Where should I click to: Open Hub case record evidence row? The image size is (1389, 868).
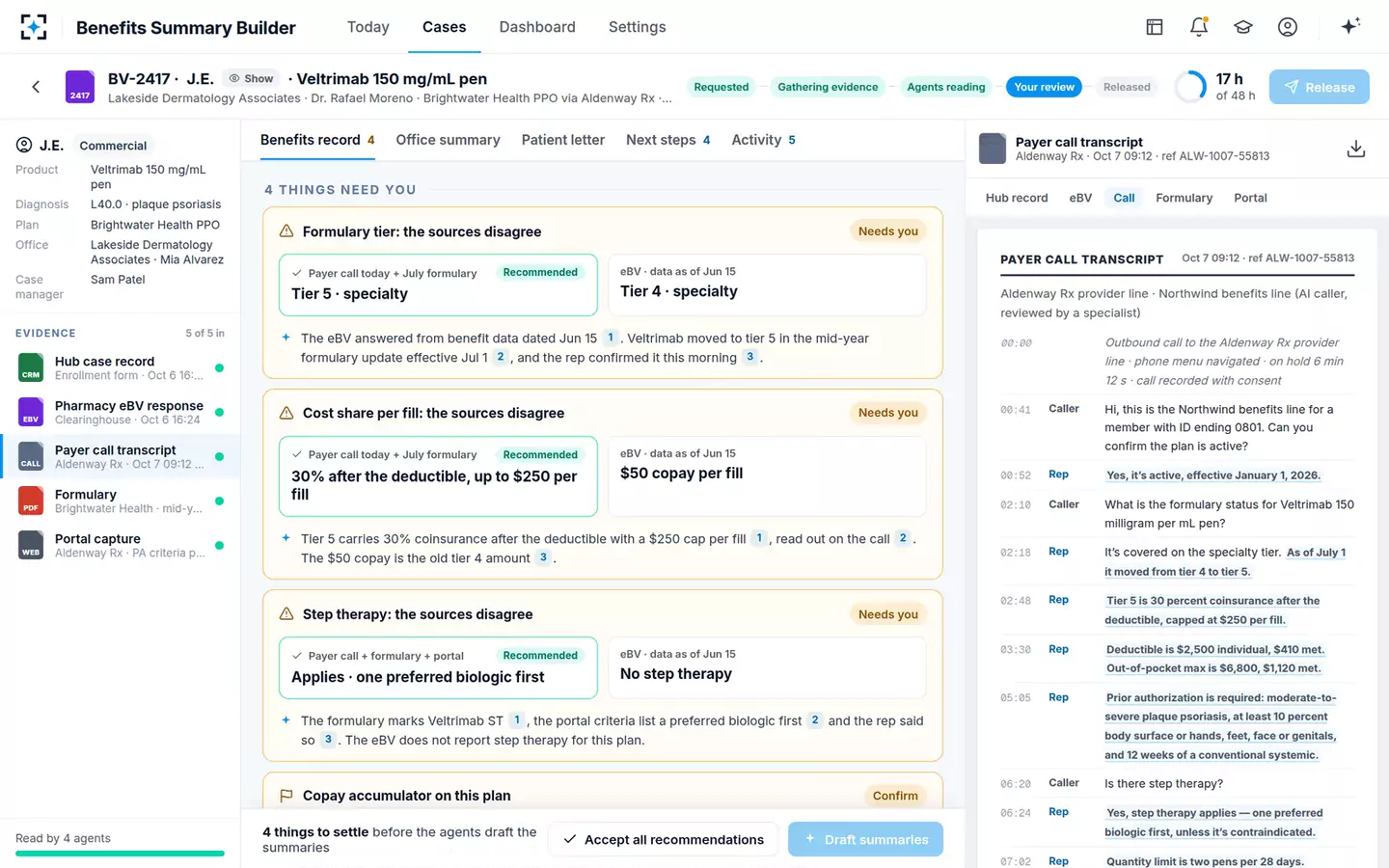tap(121, 367)
